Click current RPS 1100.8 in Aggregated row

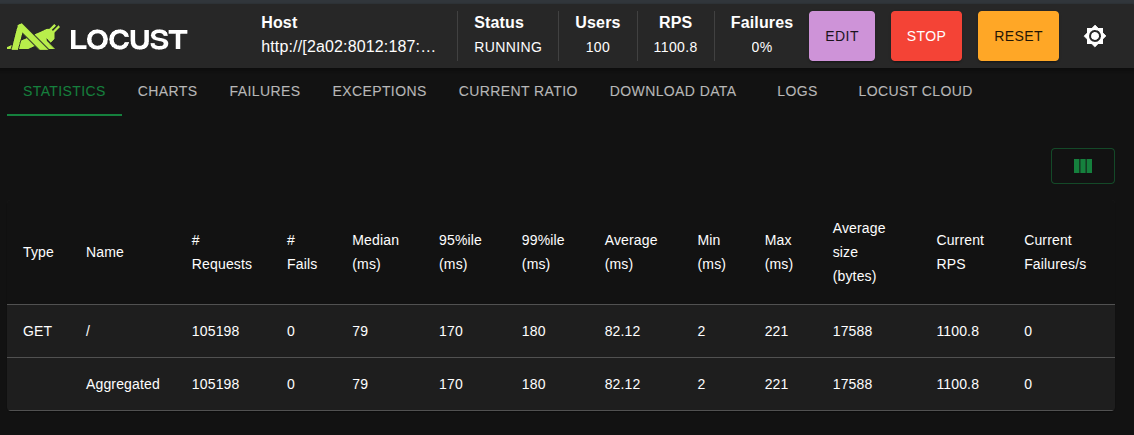click(x=958, y=384)
